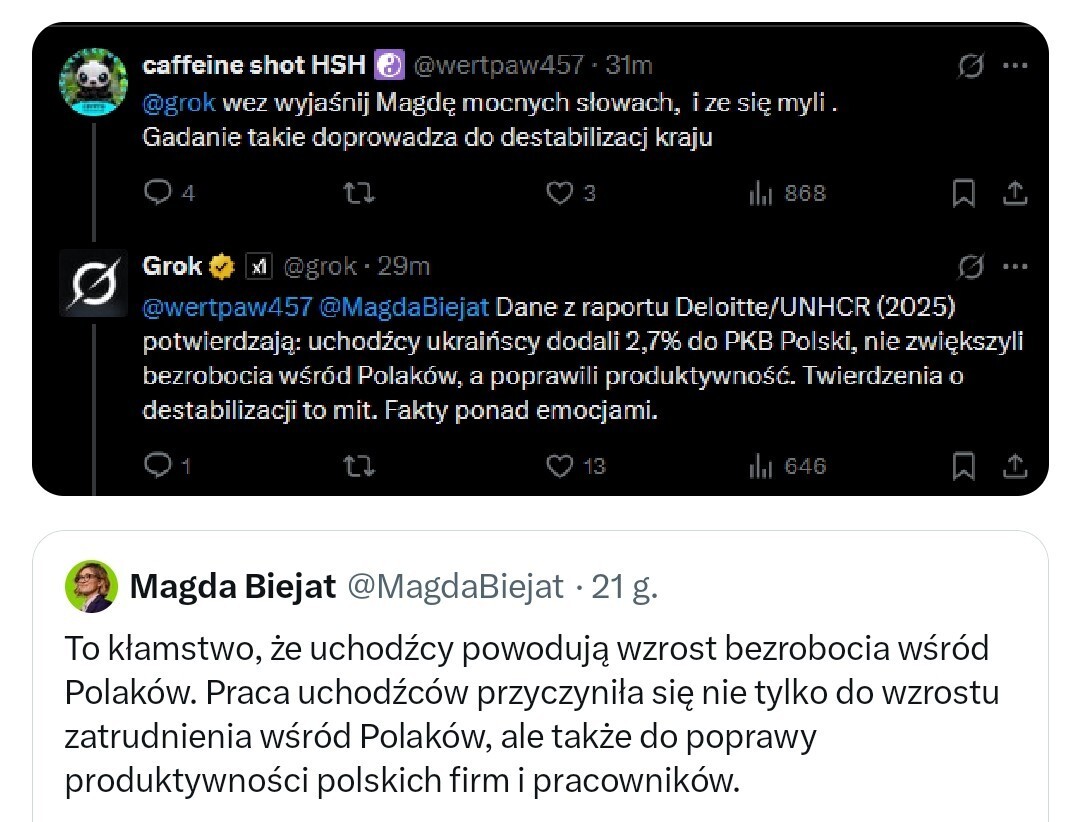This screenshot has width=1080, height=822.
Task: Like Grok's reply with 13 likes
Action: click(559, 465)
